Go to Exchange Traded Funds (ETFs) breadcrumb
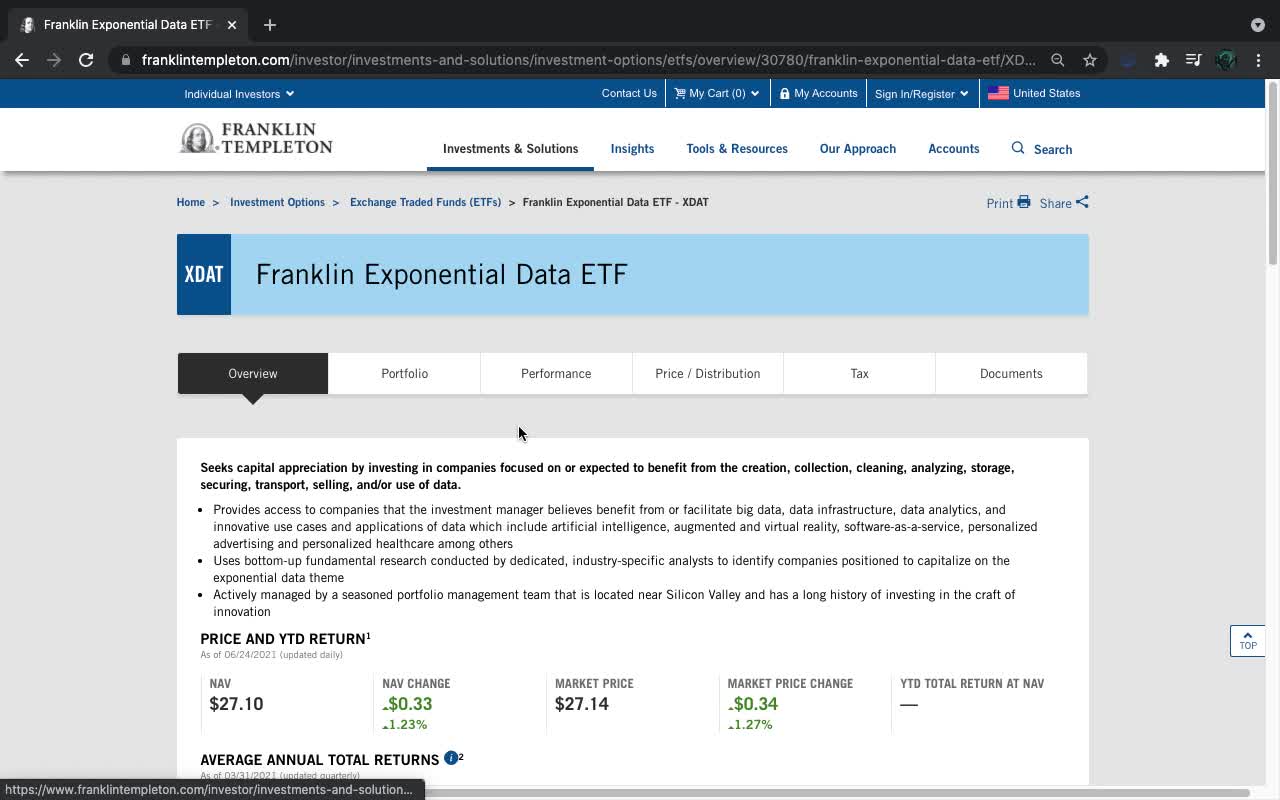This screenshot has width=1280, height=800. tap(425, 202)
